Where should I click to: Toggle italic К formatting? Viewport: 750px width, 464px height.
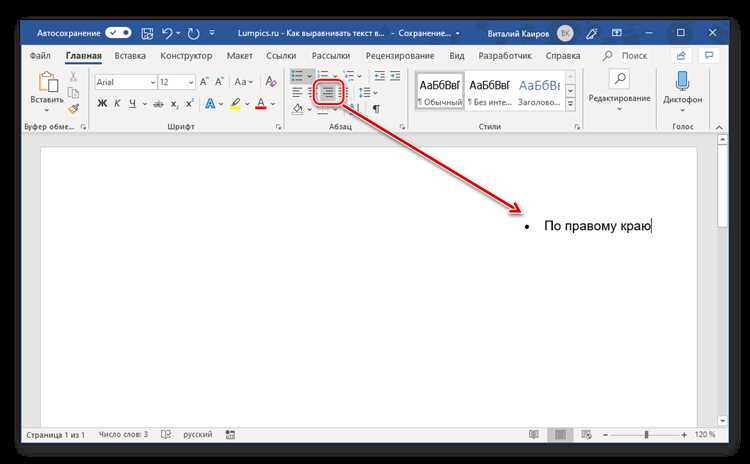117,104
